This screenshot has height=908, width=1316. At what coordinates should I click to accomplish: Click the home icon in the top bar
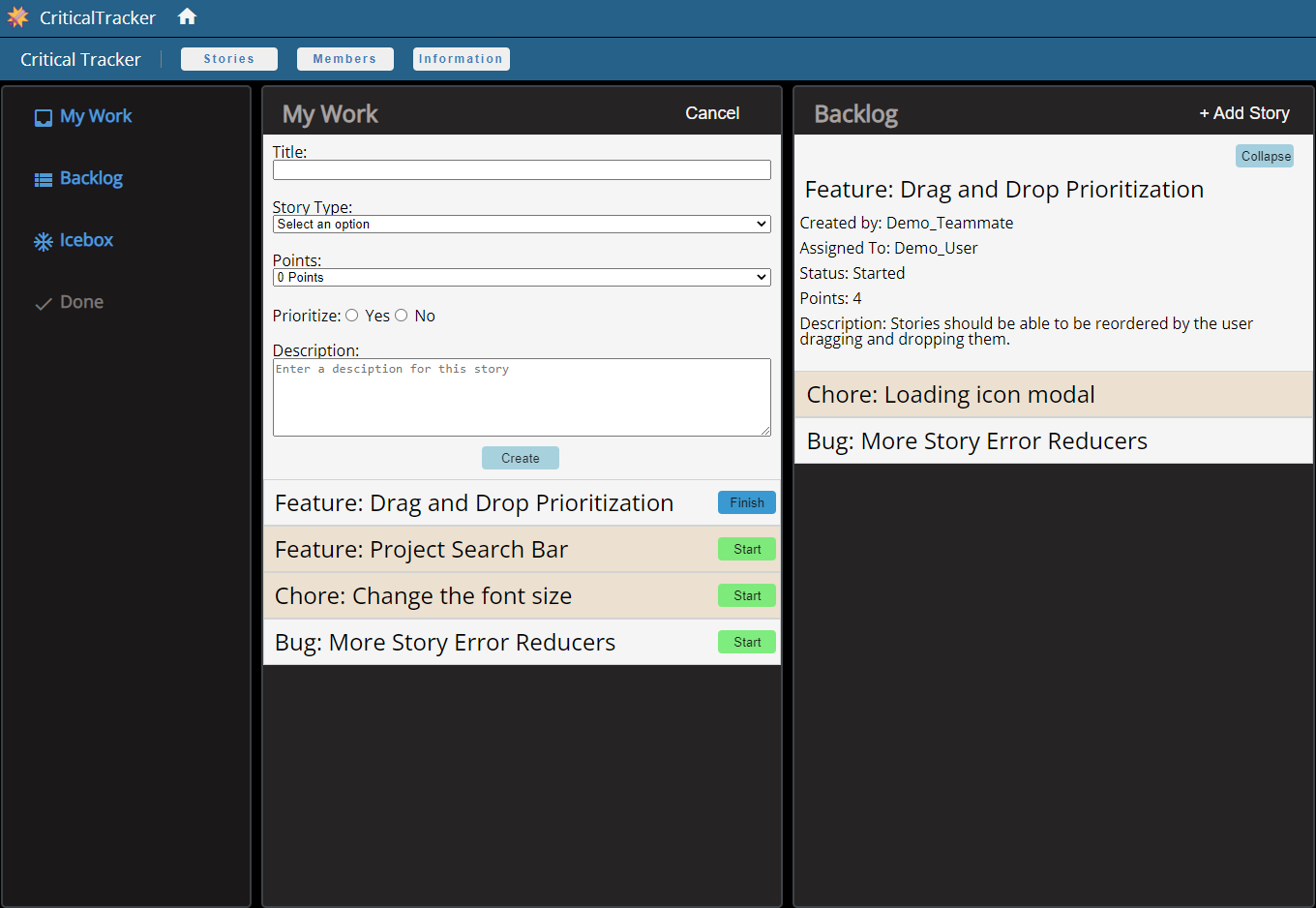[x=186, y=16]
